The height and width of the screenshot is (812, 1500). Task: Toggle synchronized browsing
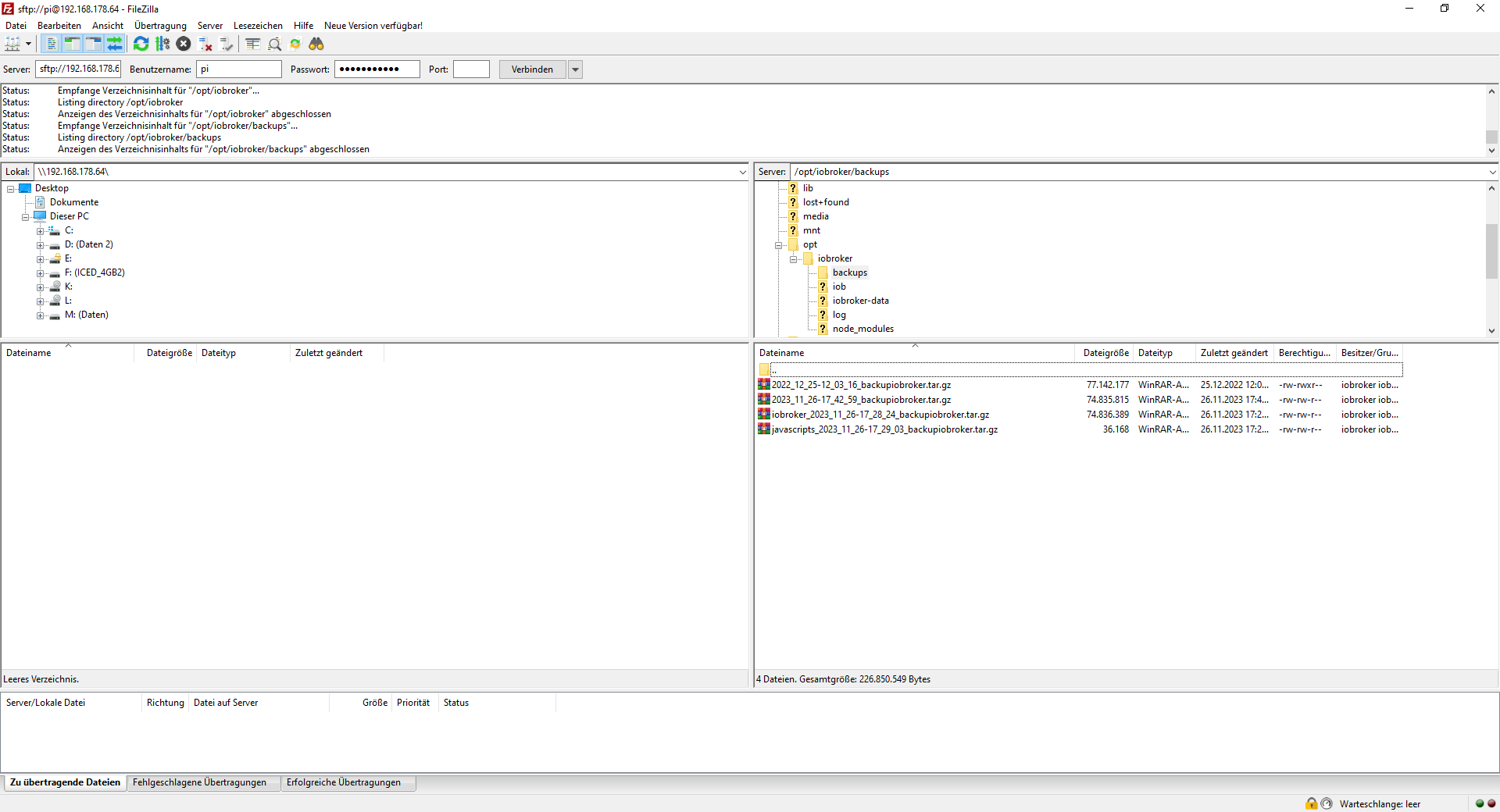click(x=295, y=45)
